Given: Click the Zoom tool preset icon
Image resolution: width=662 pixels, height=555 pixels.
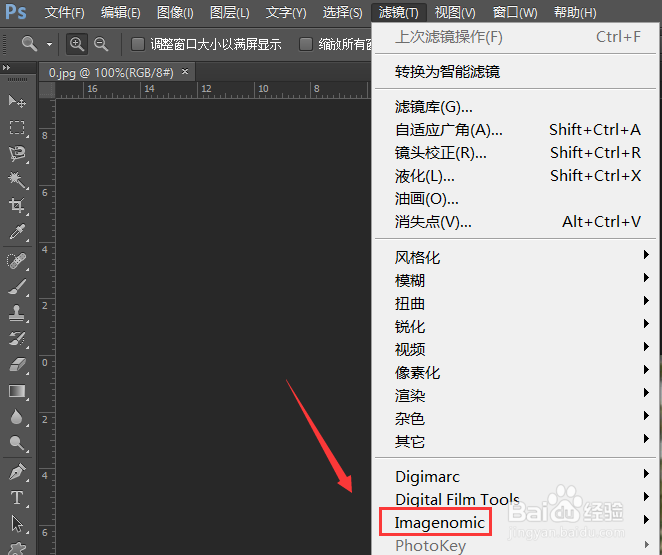Looking at the screenshot, I should [x=29, y=44].
